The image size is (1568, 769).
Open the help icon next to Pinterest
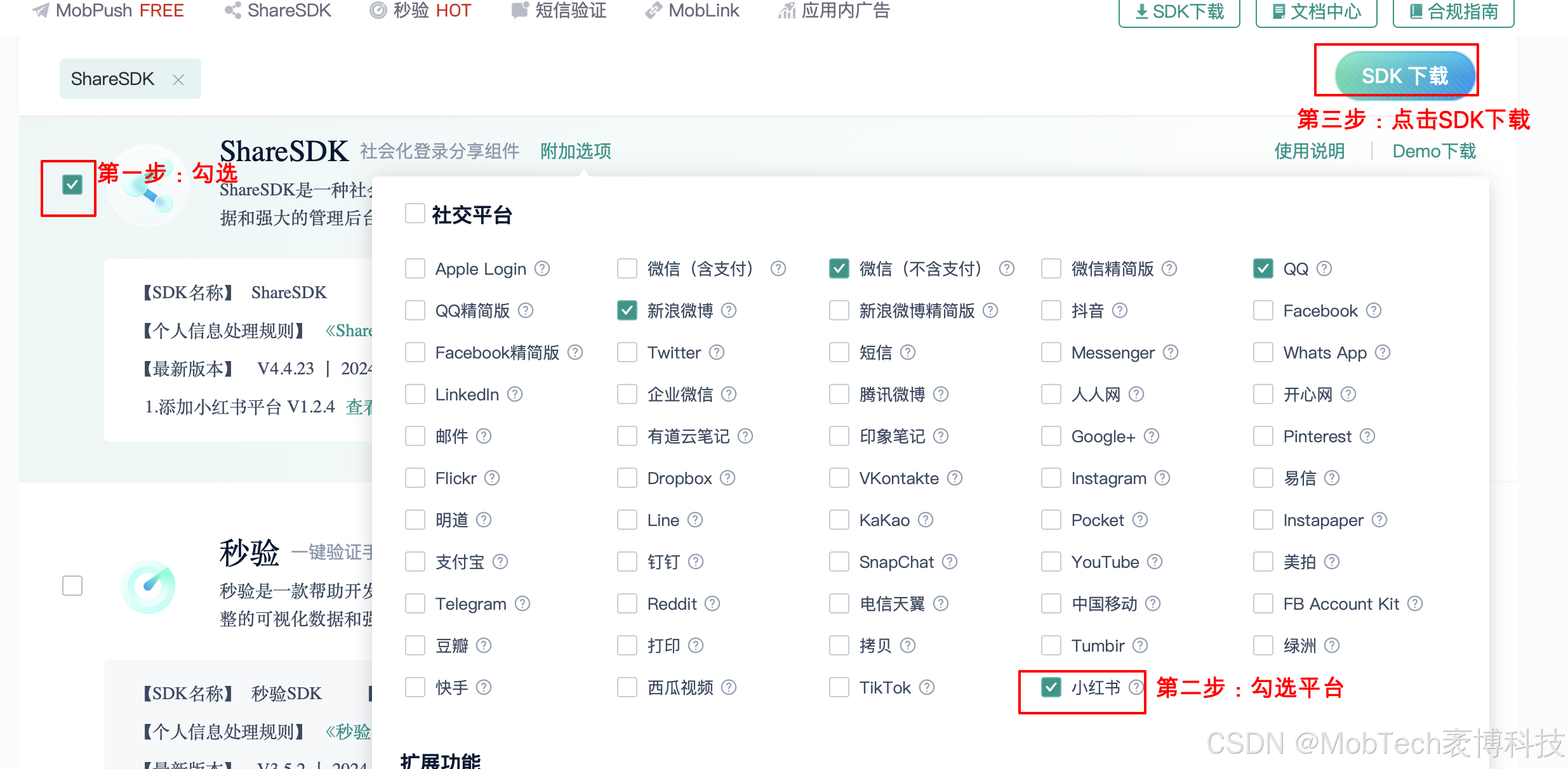[x=1367, y=436]
